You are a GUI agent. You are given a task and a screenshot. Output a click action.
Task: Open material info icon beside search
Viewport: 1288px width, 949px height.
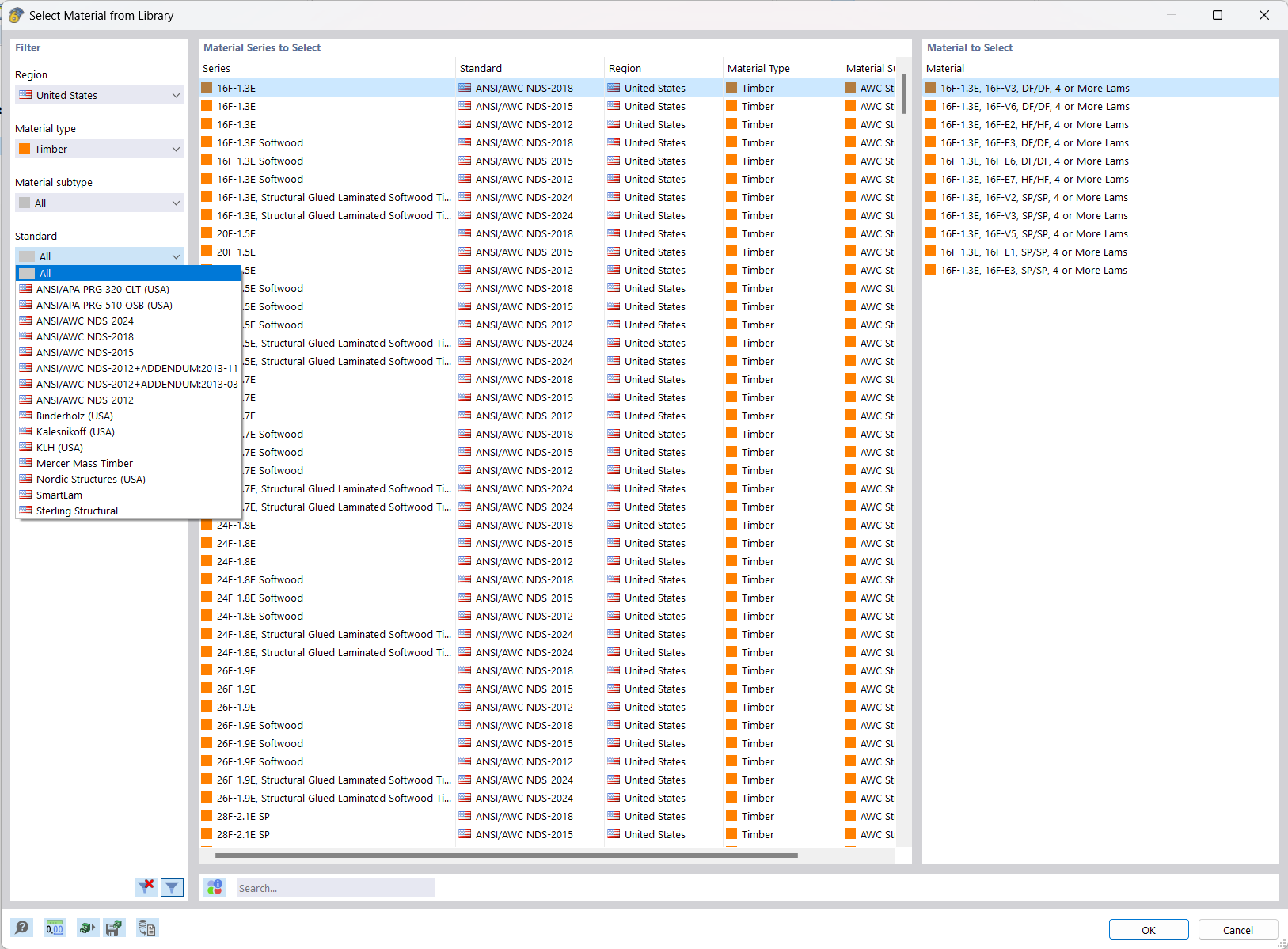tap(215, 887)
